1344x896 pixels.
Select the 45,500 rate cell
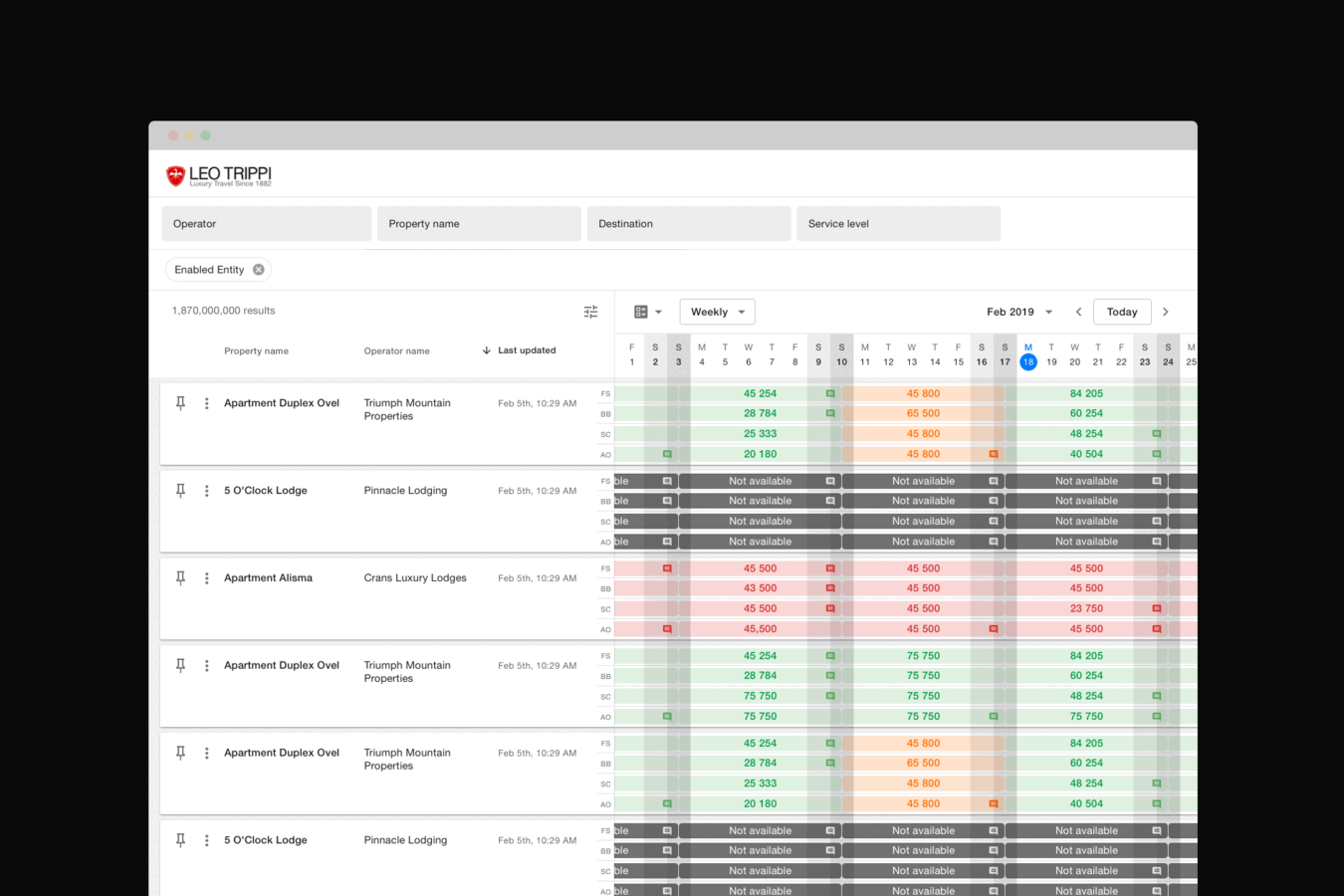(760, 629)
